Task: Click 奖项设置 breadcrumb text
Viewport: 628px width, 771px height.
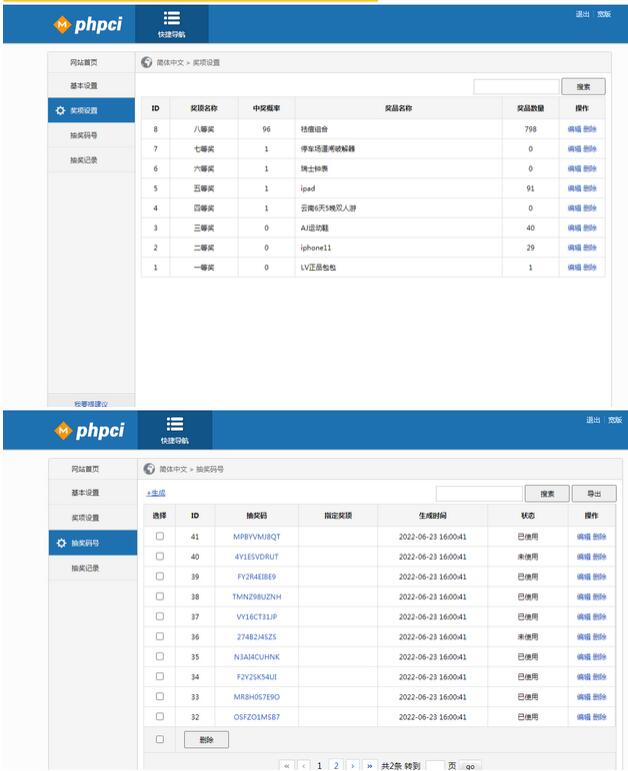Action: (206, 62)
